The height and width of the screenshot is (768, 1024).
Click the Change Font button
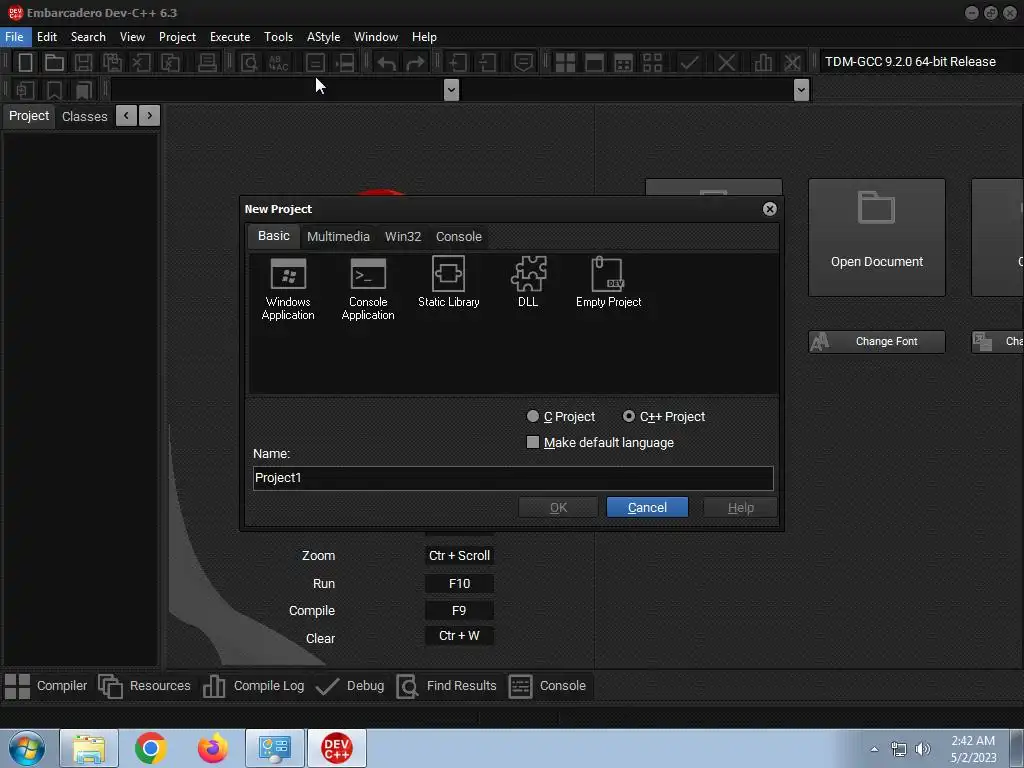pyautogui.click(x=876, y=342)
